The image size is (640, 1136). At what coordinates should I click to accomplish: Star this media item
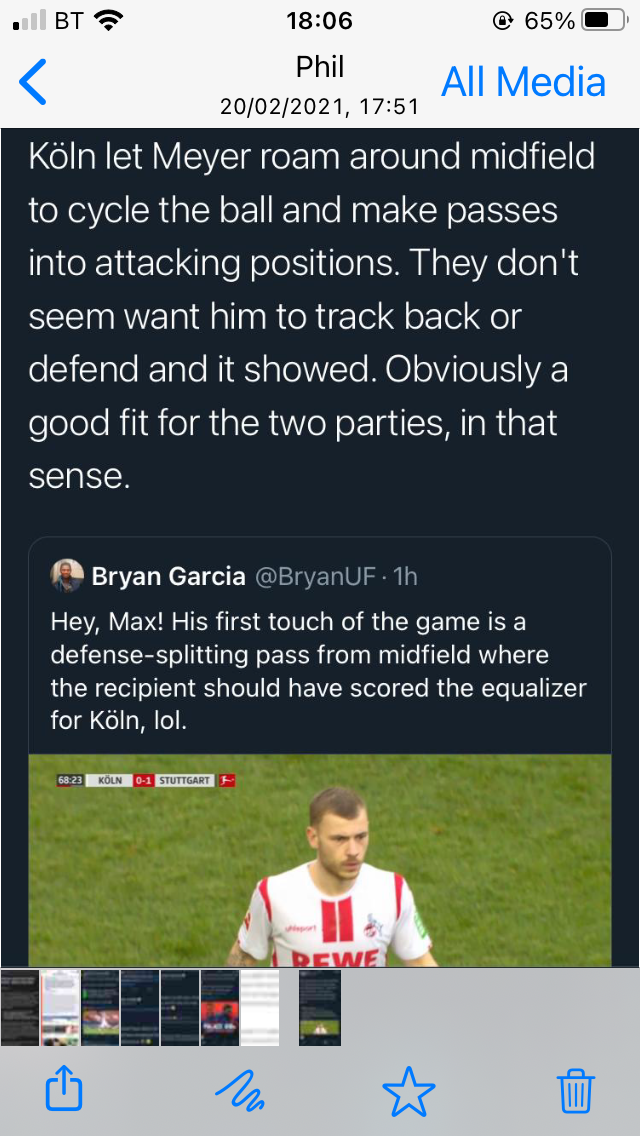[409, 1088]
